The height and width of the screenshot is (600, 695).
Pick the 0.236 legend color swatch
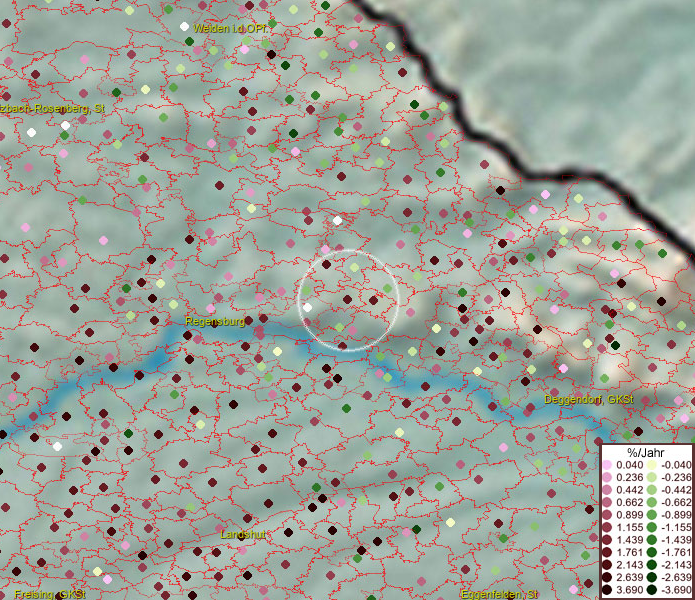click(607, 477)
